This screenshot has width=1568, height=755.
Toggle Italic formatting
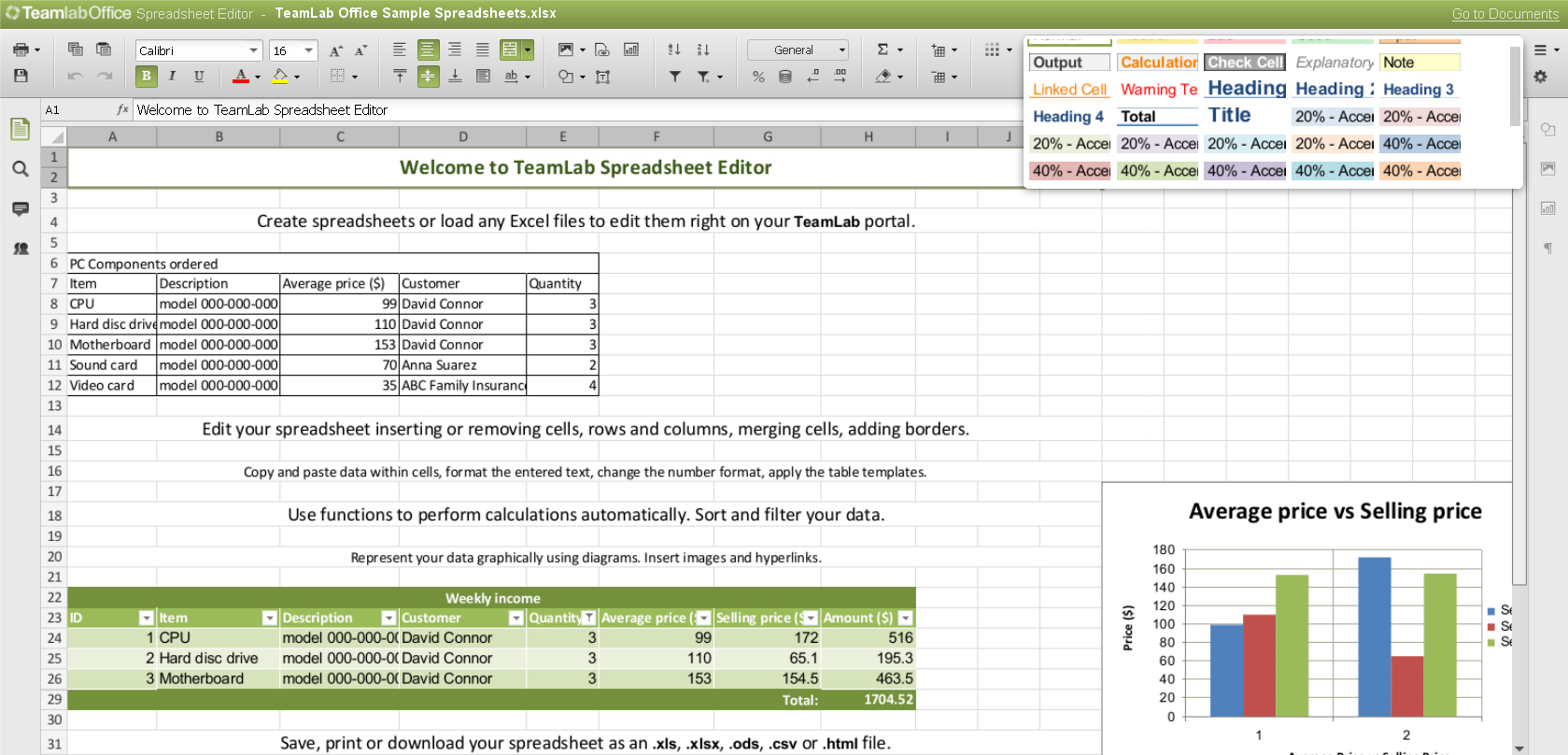172,77
